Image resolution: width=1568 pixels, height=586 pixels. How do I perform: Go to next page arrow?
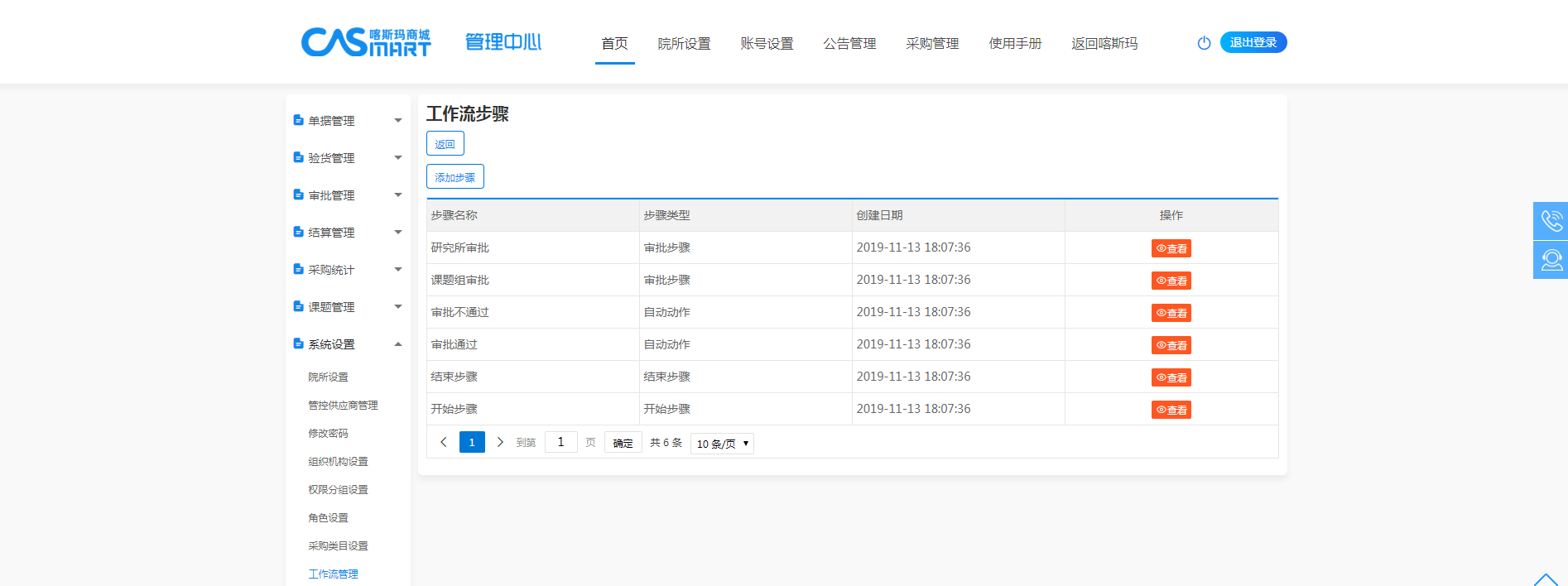(x=500, y=442)
